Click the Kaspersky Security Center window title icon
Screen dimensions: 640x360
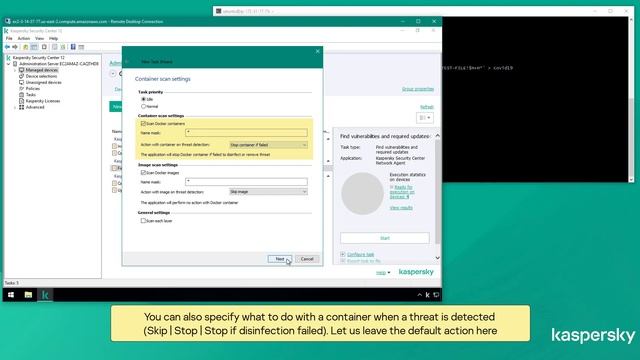pyautogui.click(x=6, y=31)
